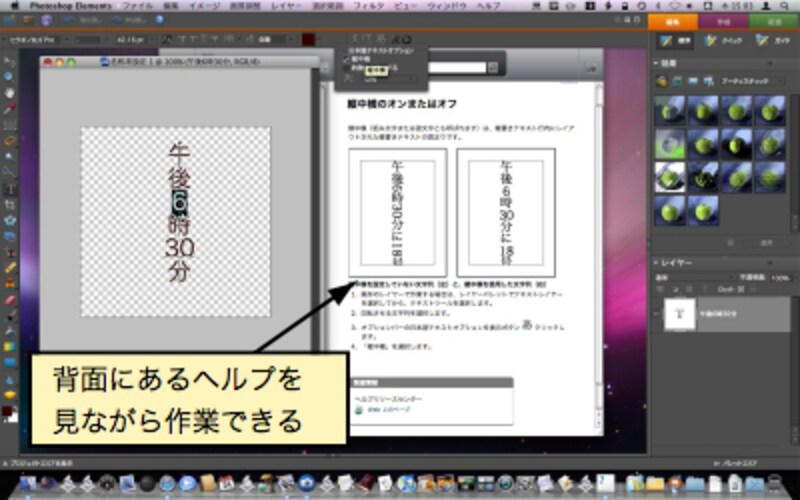Show Layer Styles category in Effects panel
This screenshot has height=500, width=800.
tap(677, 81)
